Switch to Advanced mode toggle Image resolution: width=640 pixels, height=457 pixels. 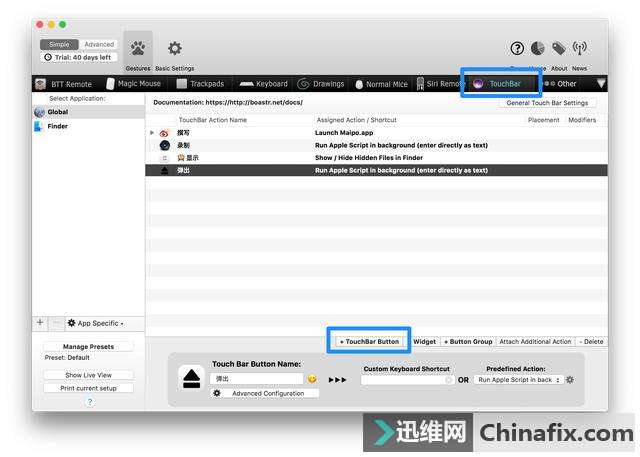99,44
